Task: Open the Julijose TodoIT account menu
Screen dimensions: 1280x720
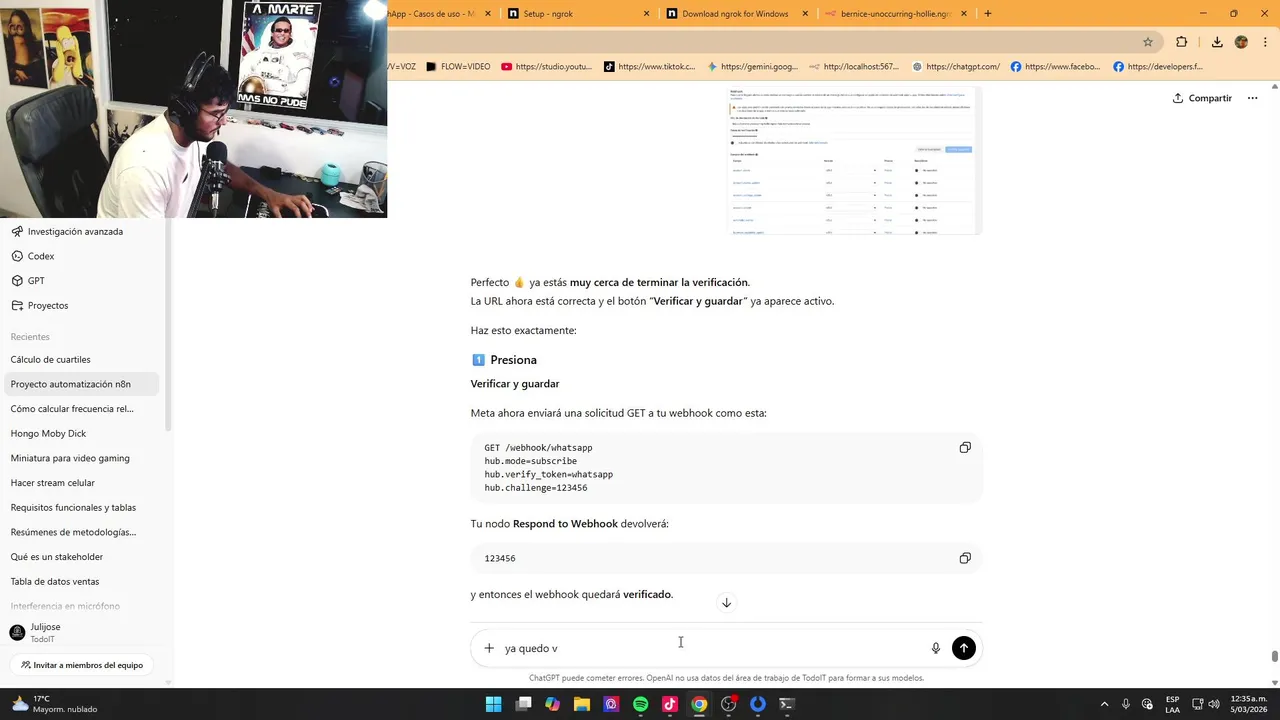Action: 80,633
